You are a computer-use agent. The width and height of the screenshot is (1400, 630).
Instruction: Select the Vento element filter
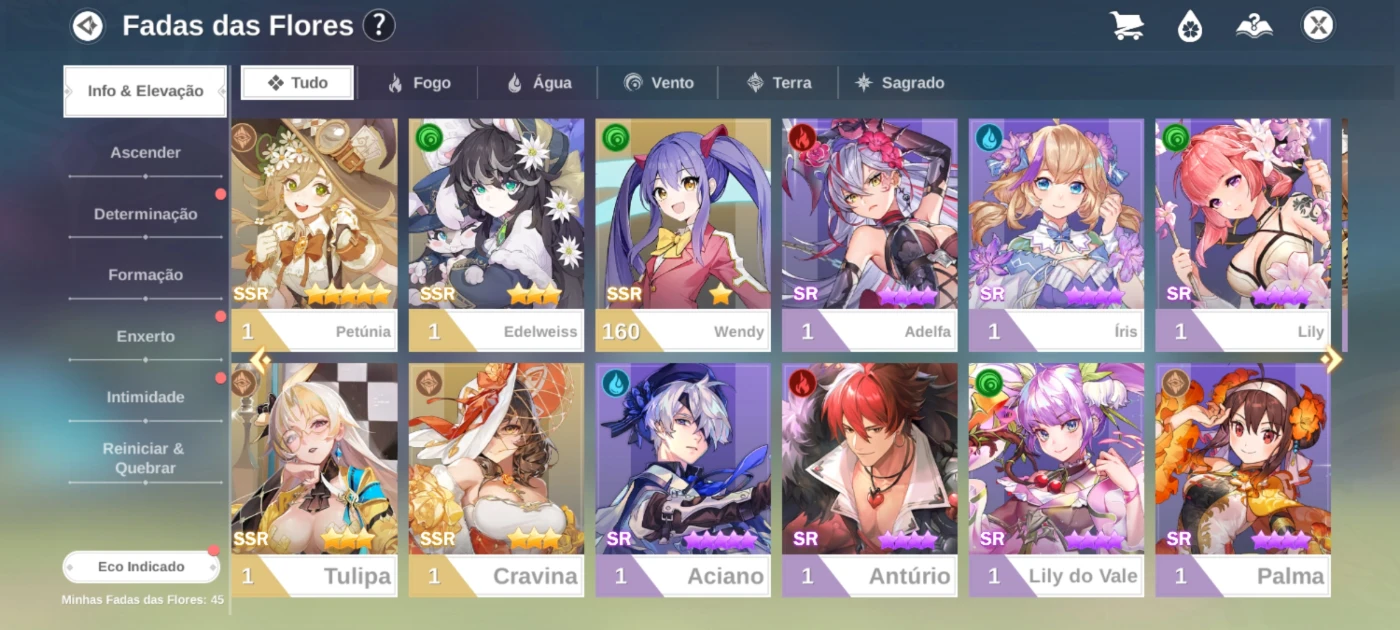point(659,83)
